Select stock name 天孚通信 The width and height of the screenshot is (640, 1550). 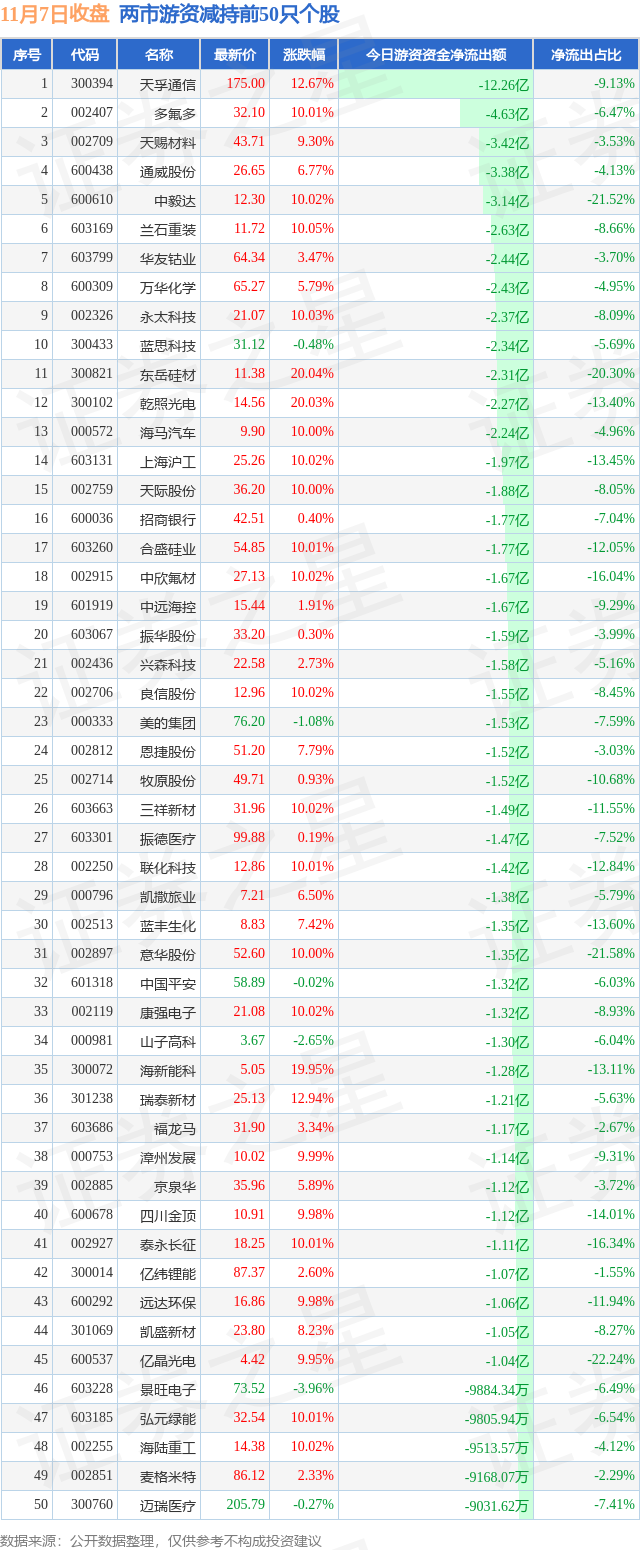point(168,84)
